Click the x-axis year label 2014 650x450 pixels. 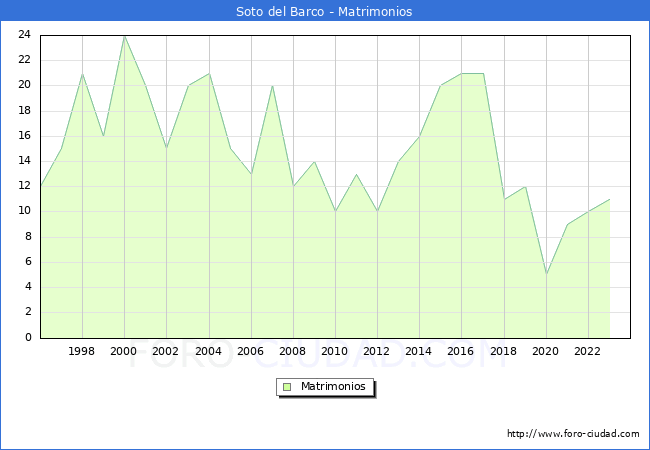[418, 351]
